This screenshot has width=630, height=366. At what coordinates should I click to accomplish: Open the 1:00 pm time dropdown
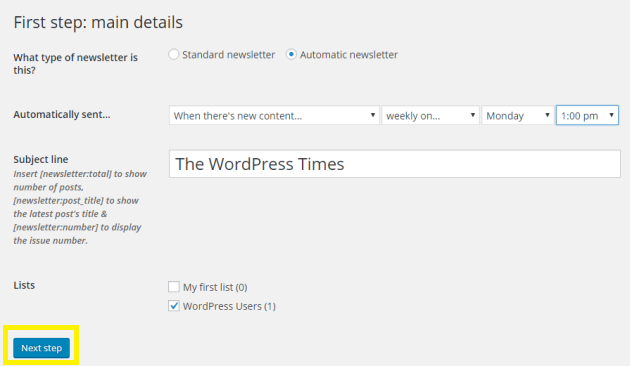pyautogui.click(x=587, y=115)
